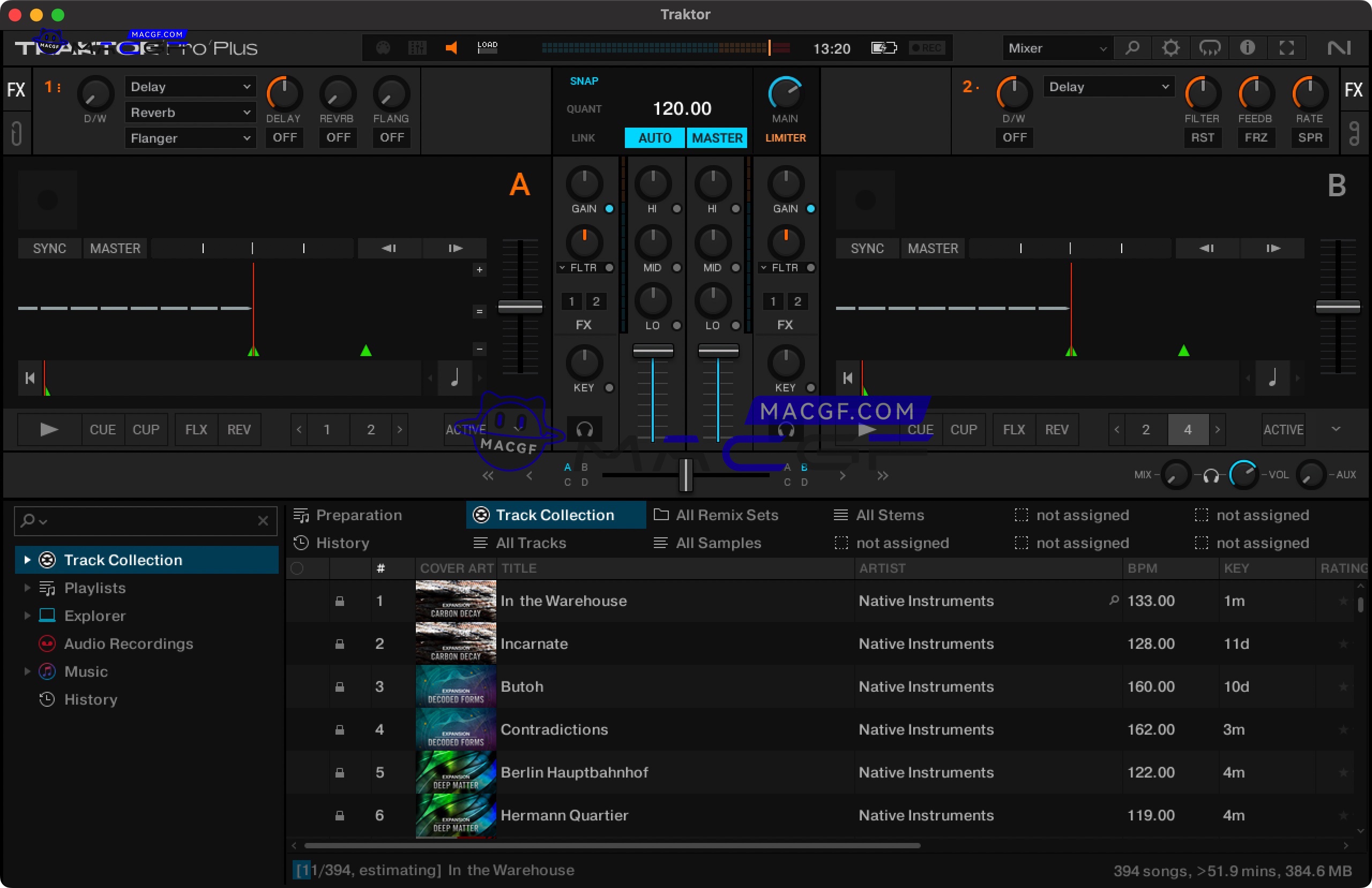Enable headphone cue on channel A
This screenshot has width=1372, height=888.
coord(584,430)
